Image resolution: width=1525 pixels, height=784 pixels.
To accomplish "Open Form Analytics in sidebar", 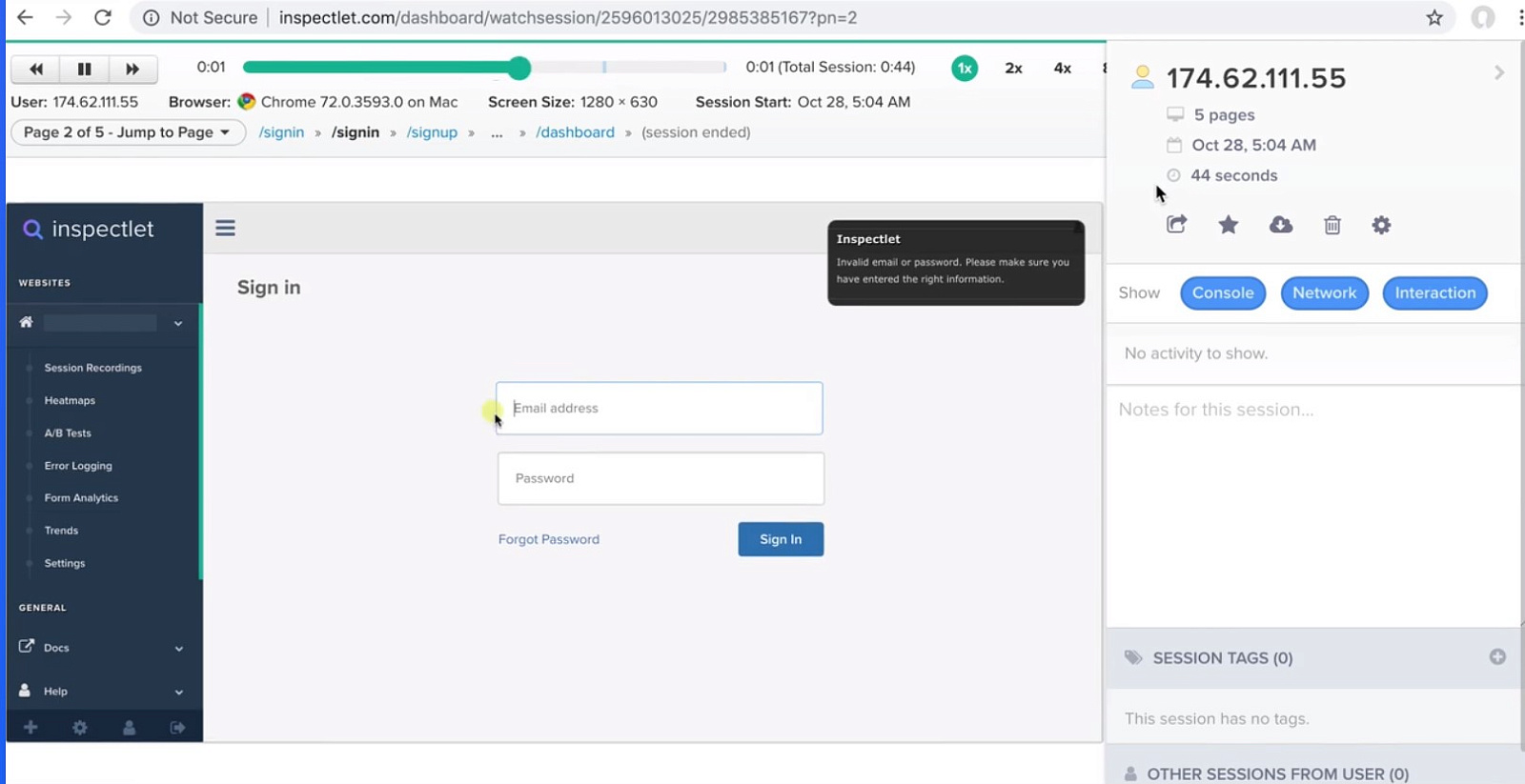I will point(81,498).
